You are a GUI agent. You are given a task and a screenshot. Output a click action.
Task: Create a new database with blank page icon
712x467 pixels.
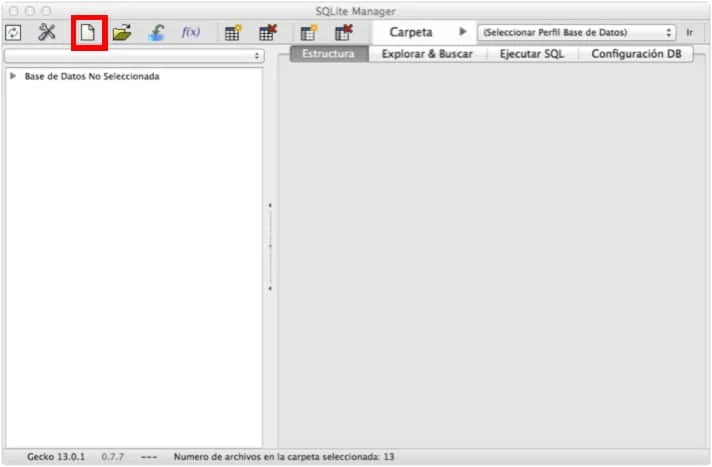point(88,33)
